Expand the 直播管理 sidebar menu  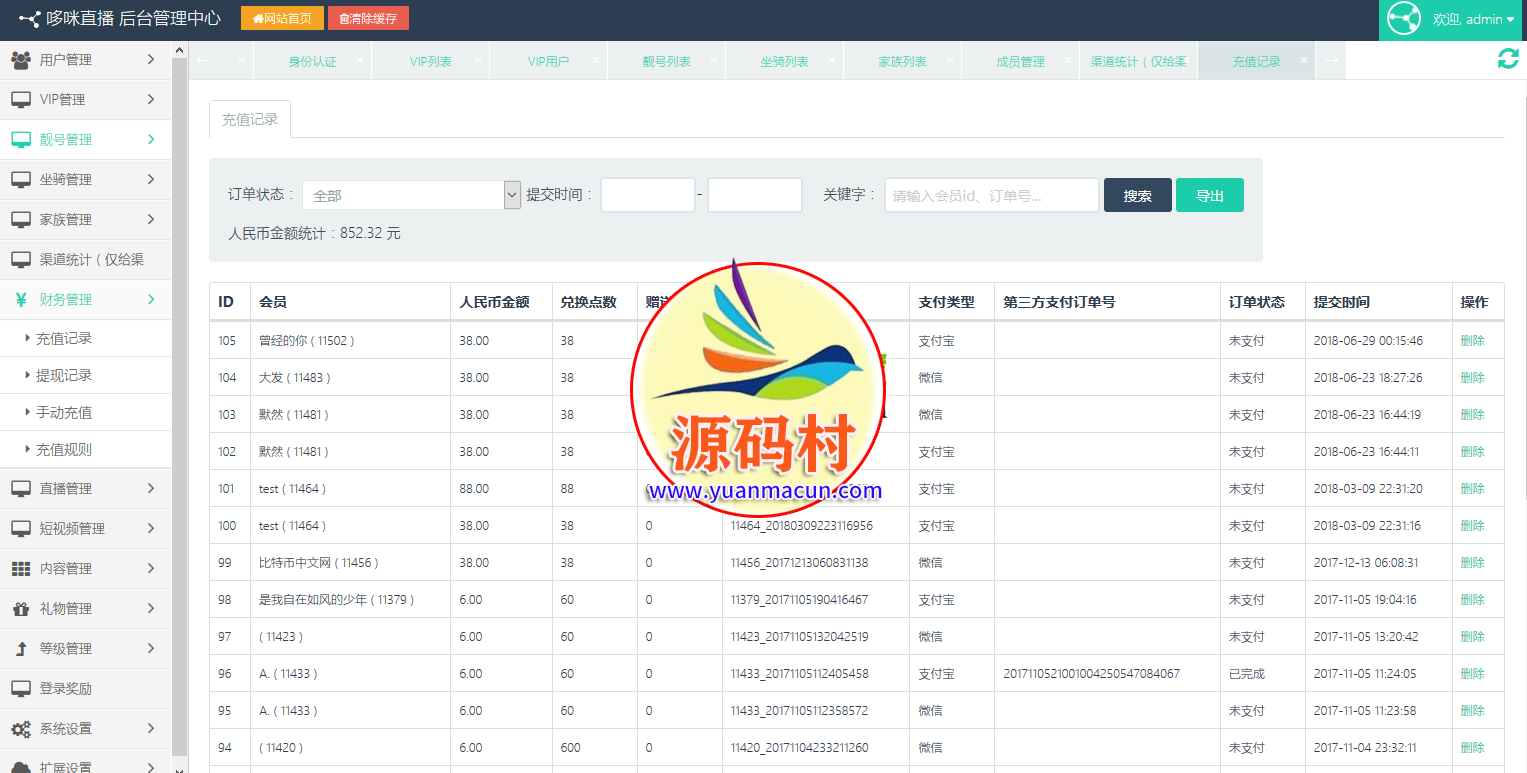click(x=85, y=488)
